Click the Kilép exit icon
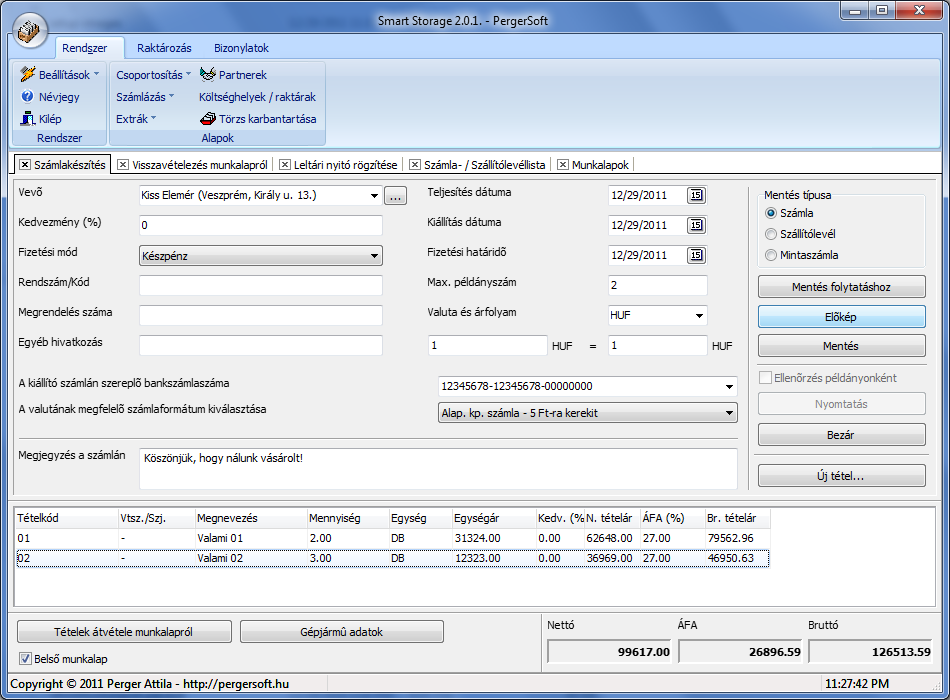Image resolution: width=950 pixels, height=700 pixels. 28,119
